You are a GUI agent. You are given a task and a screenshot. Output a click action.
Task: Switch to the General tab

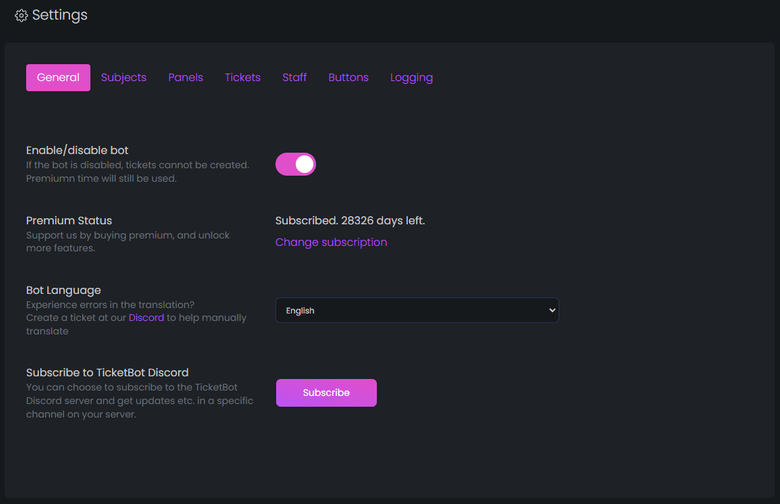58,78
